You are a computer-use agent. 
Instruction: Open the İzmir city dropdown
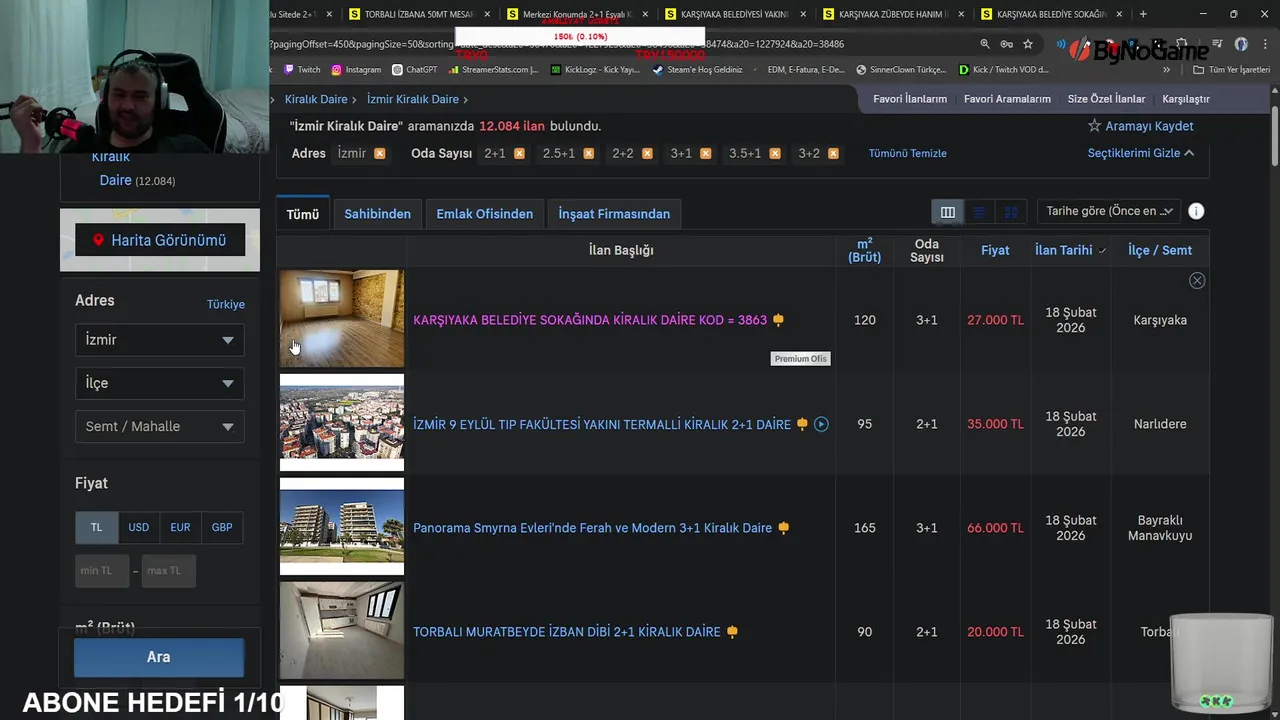point(159,340)
